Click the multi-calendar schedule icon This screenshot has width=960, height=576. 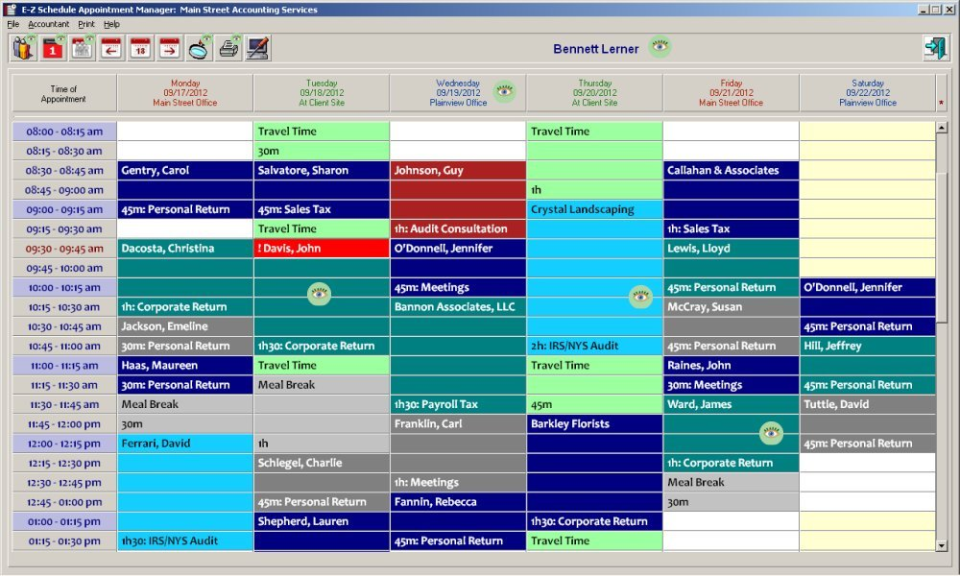(x=80, y=46)
